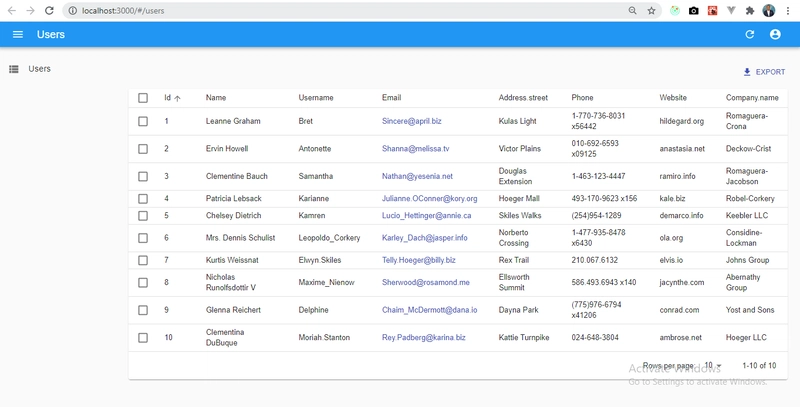
Task: Sort by the Phone column header
Action: [x=582, y=97]
